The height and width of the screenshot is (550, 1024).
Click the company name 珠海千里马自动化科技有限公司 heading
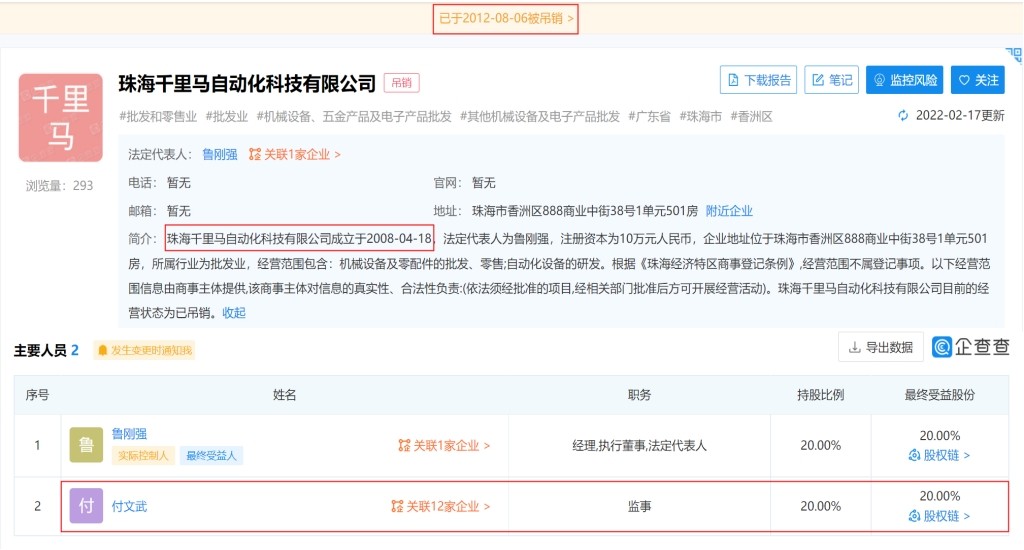point(247,84)
